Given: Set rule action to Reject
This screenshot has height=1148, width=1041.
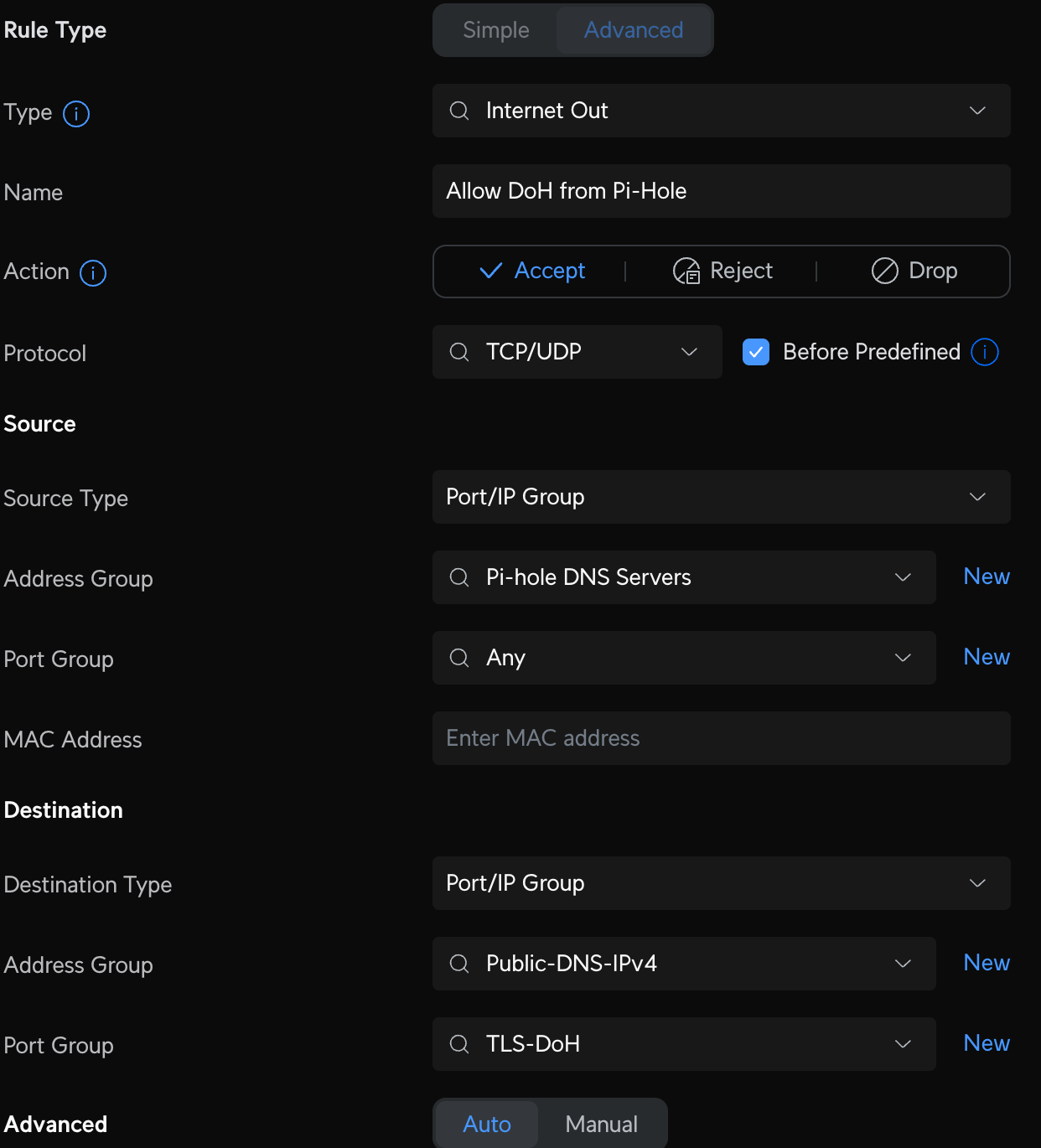Looking at the screenshot, I should [x=722, y=271].
